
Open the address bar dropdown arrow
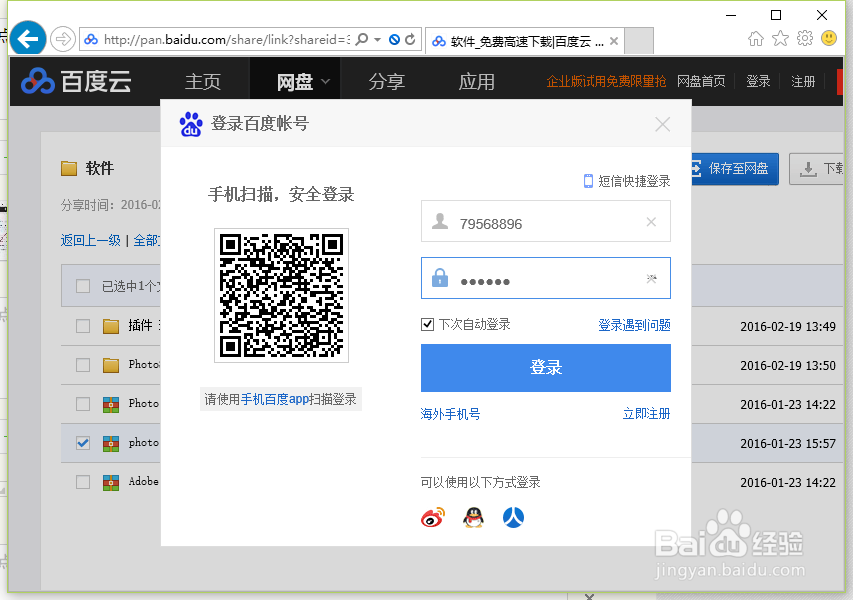point(378,39)
